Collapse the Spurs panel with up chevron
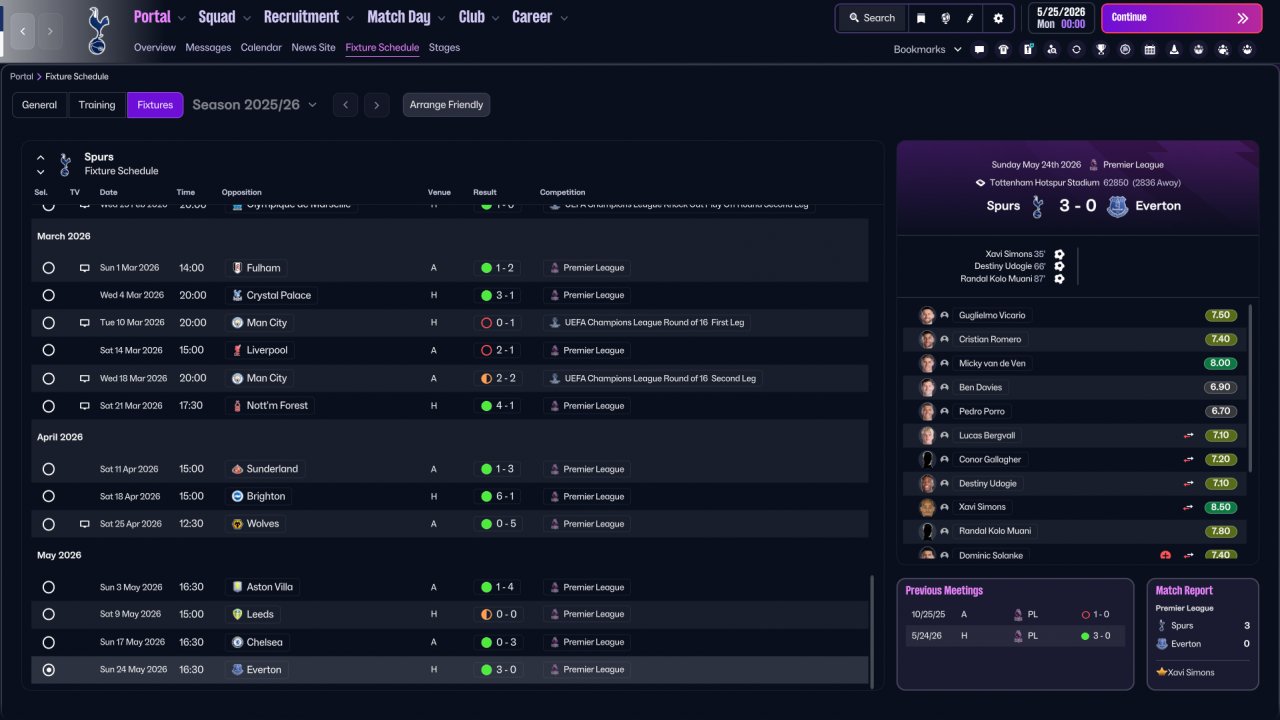Image resolution: width=1280 pixels, height=720 pixels. [41, 157]
